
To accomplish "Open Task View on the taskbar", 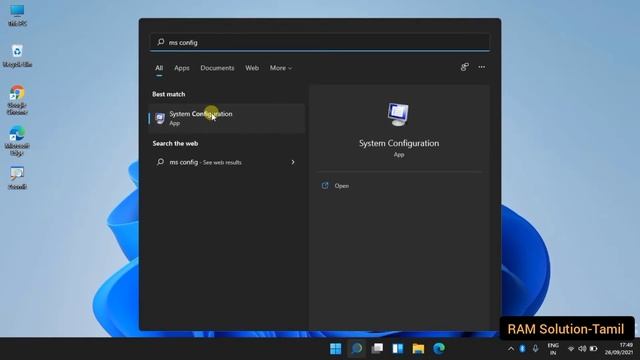I will [378, 348].
